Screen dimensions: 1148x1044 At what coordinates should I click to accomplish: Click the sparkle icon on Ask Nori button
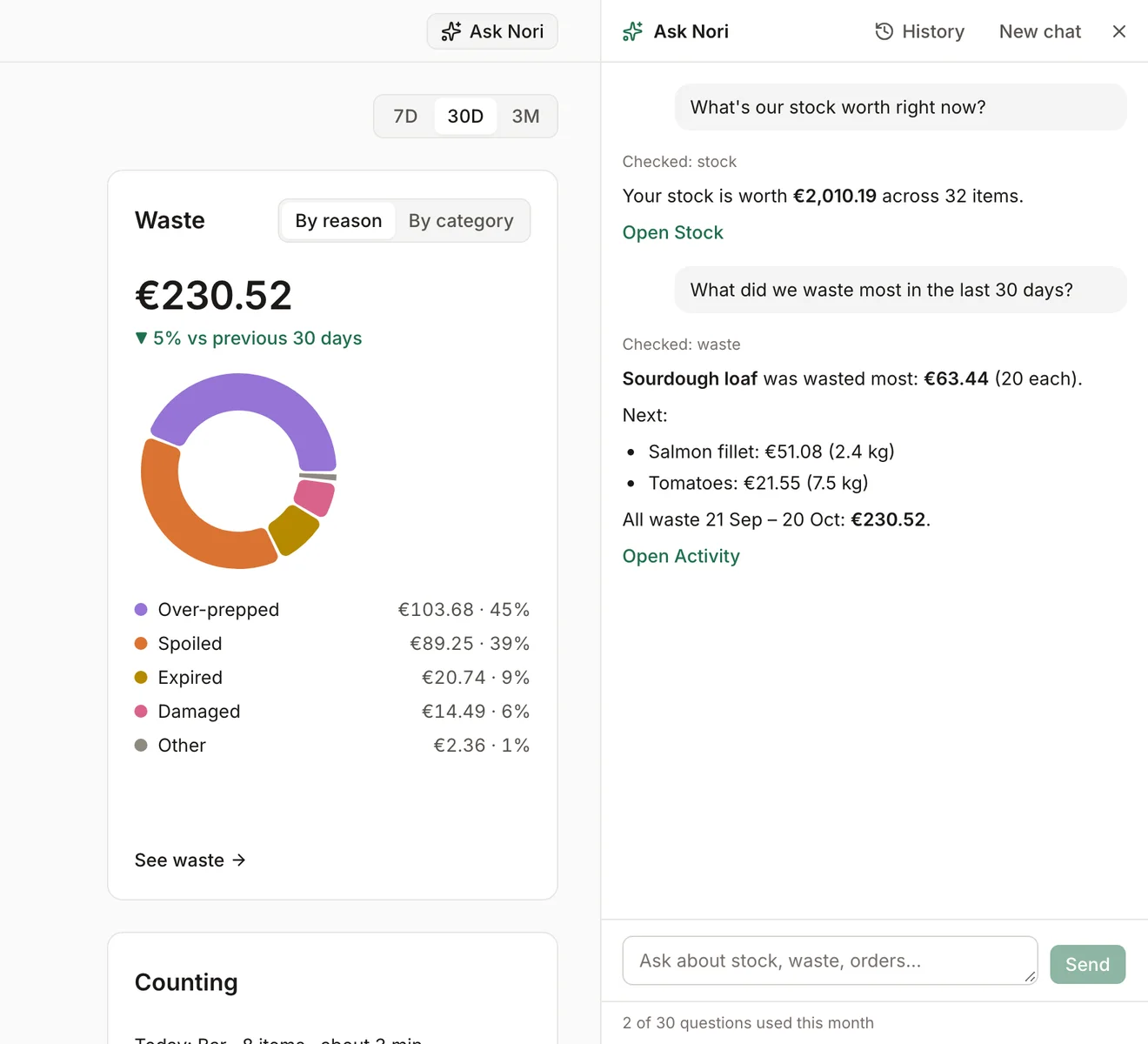pos(451,31)
